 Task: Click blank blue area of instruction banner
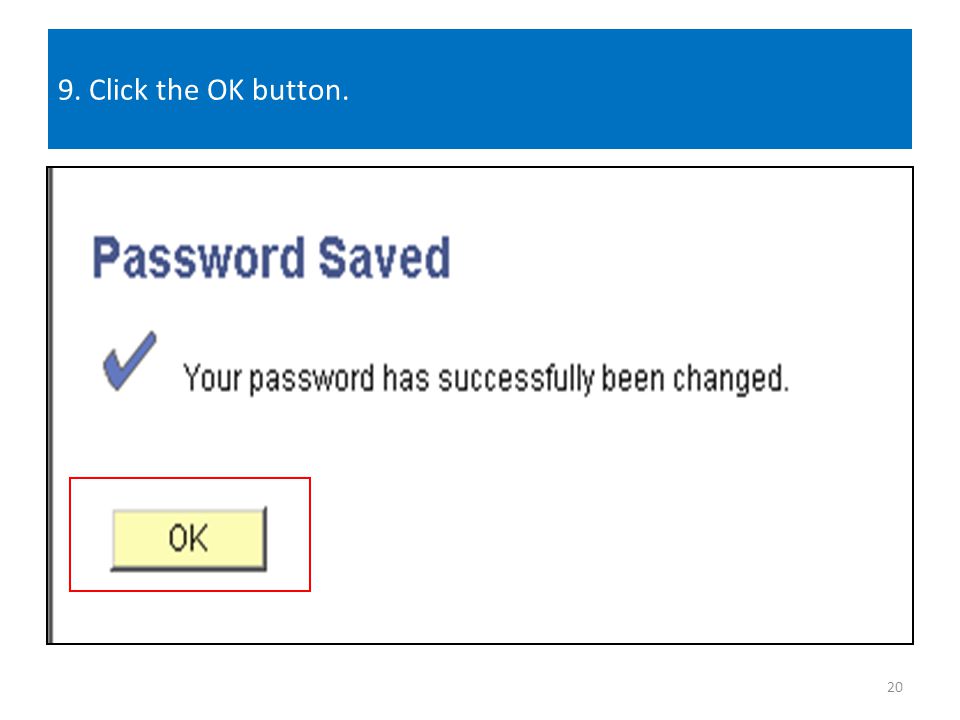pos(631,89)
